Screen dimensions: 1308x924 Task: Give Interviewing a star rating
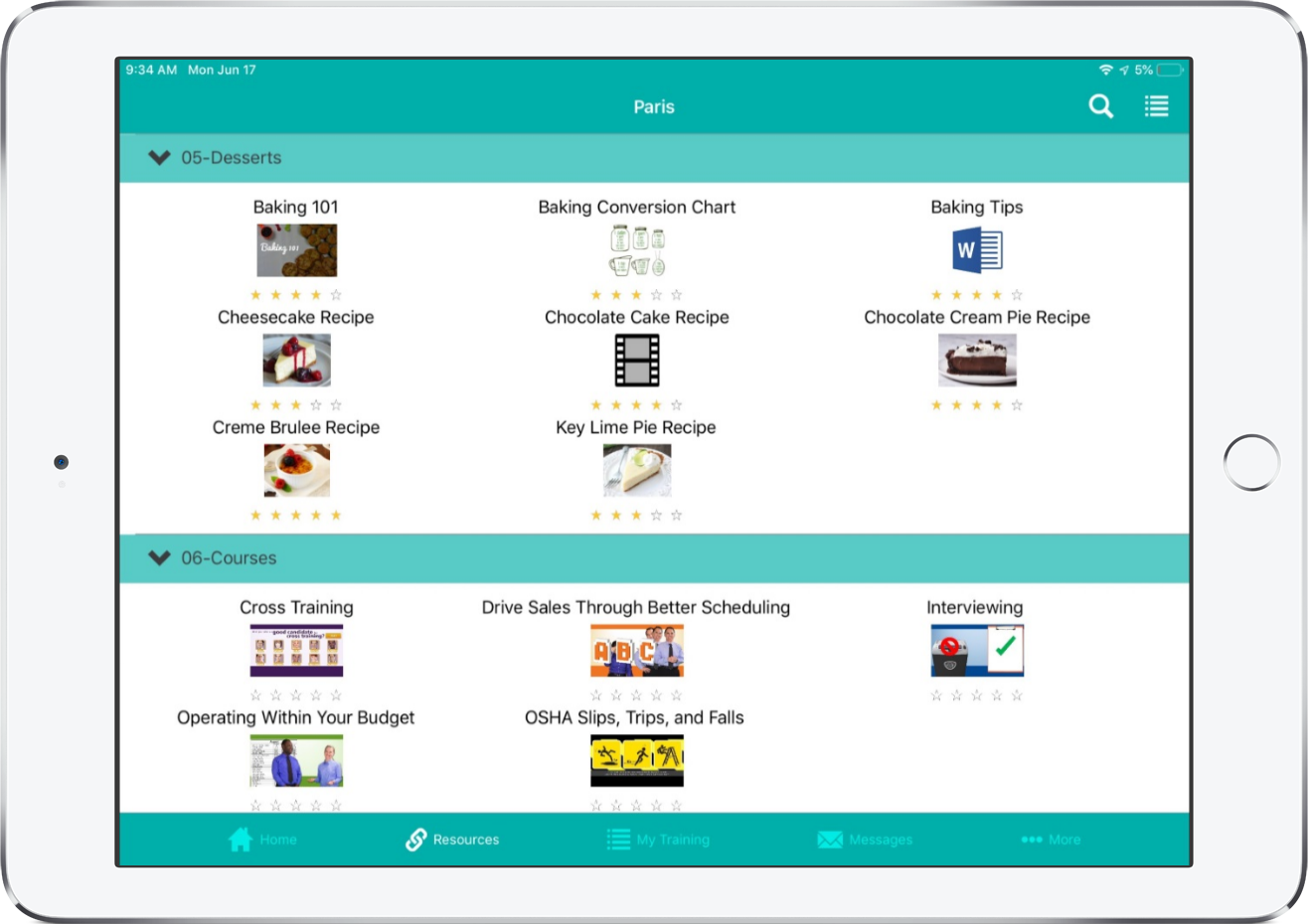point(977,695)
